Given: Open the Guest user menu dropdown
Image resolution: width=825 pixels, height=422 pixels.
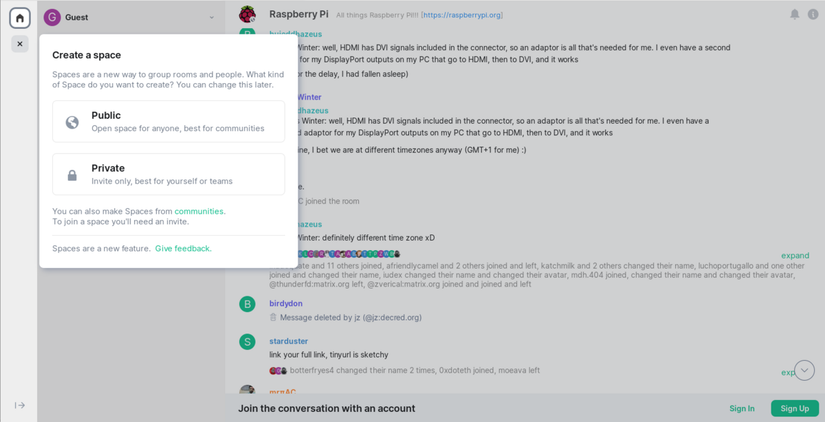Looking at the screenshot, I should (211, 17).
